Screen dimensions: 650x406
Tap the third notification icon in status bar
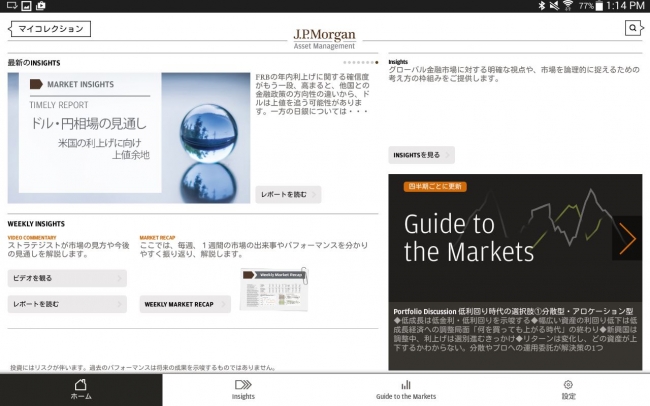click(x=41, y=6)
